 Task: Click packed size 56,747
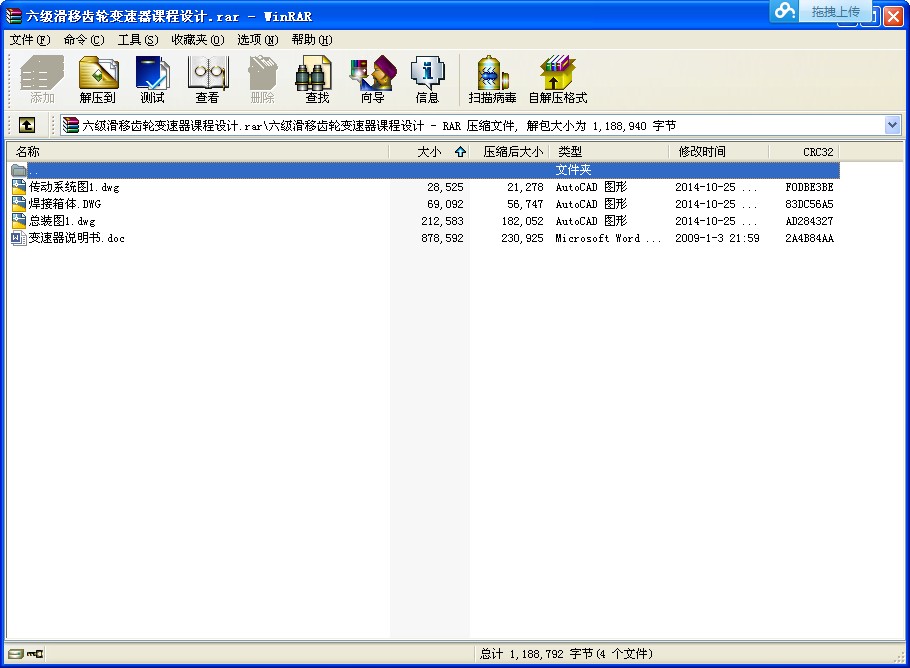pyautogui.click(x=525, y=204)
